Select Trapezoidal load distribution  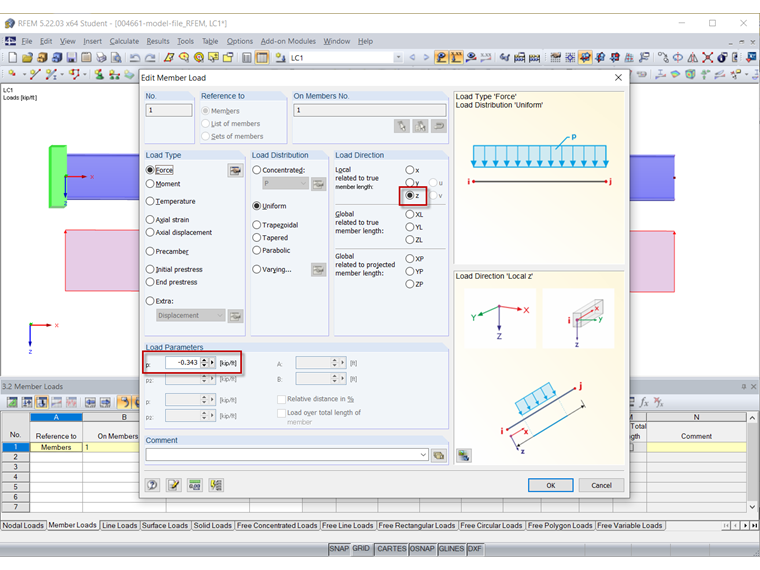pyautogui.click(x=256, y=225)
